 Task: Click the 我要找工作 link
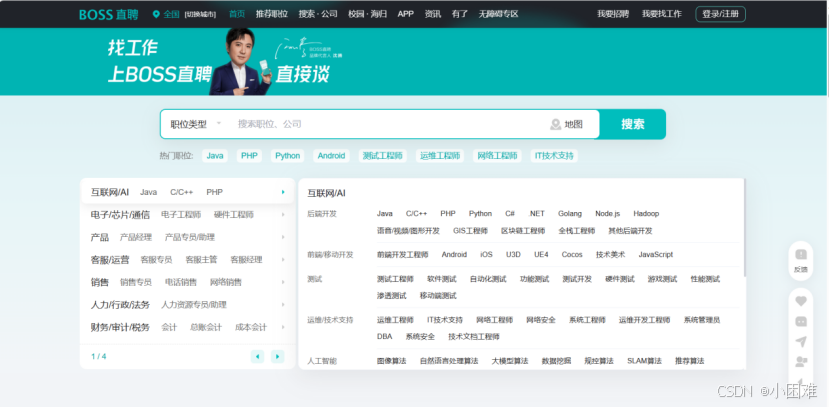(x=662, y=14)
